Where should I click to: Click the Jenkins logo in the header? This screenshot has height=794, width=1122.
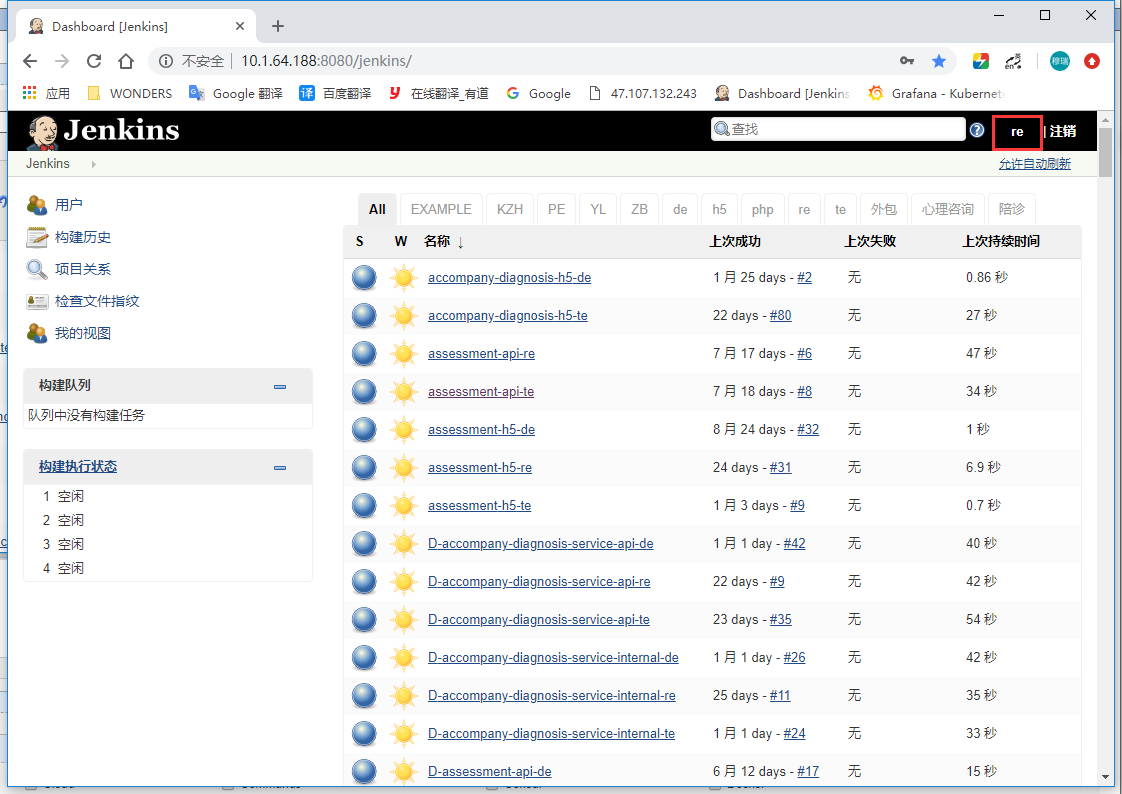point(103,132)
